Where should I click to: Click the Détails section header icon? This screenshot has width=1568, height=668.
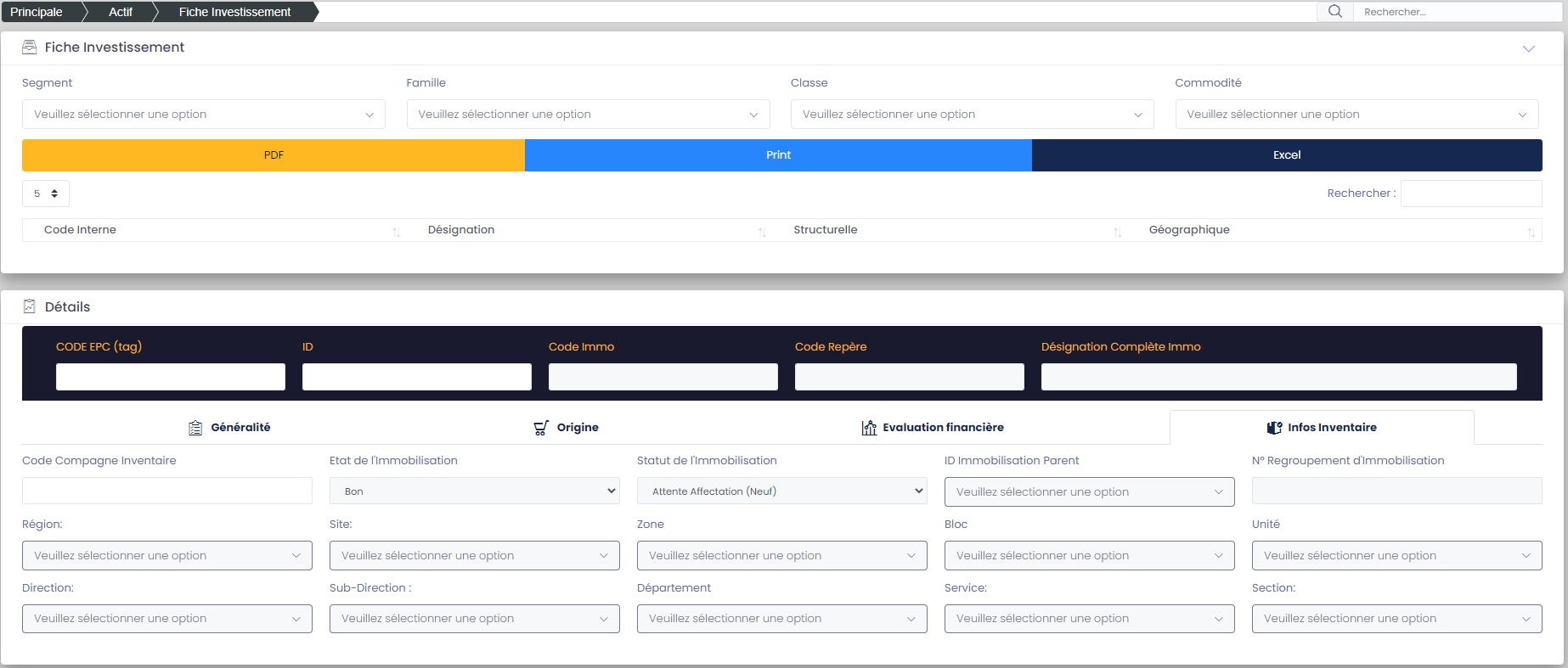pos(30,306)
